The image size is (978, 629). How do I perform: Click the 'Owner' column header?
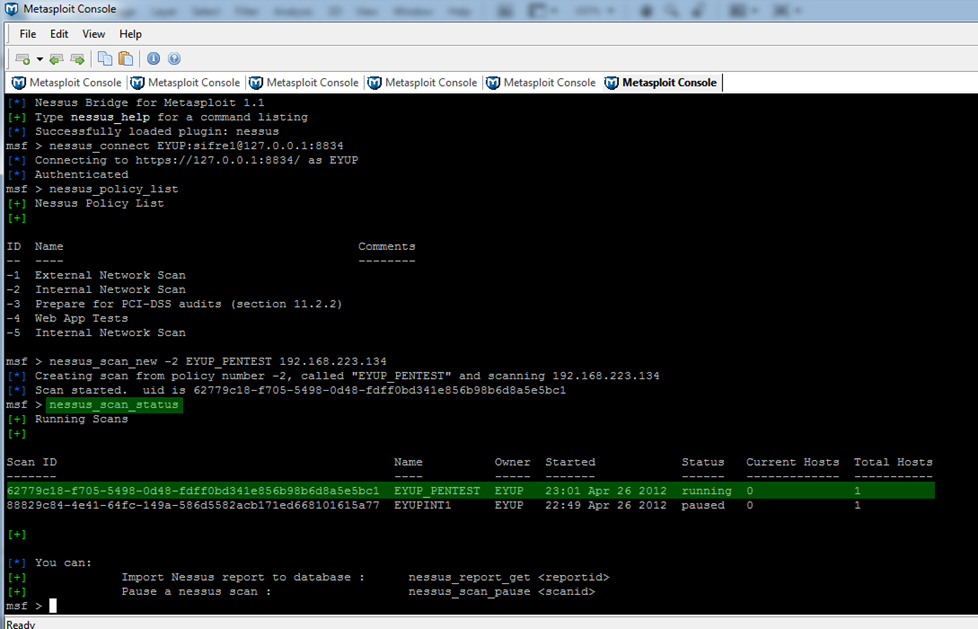[512, 462]
